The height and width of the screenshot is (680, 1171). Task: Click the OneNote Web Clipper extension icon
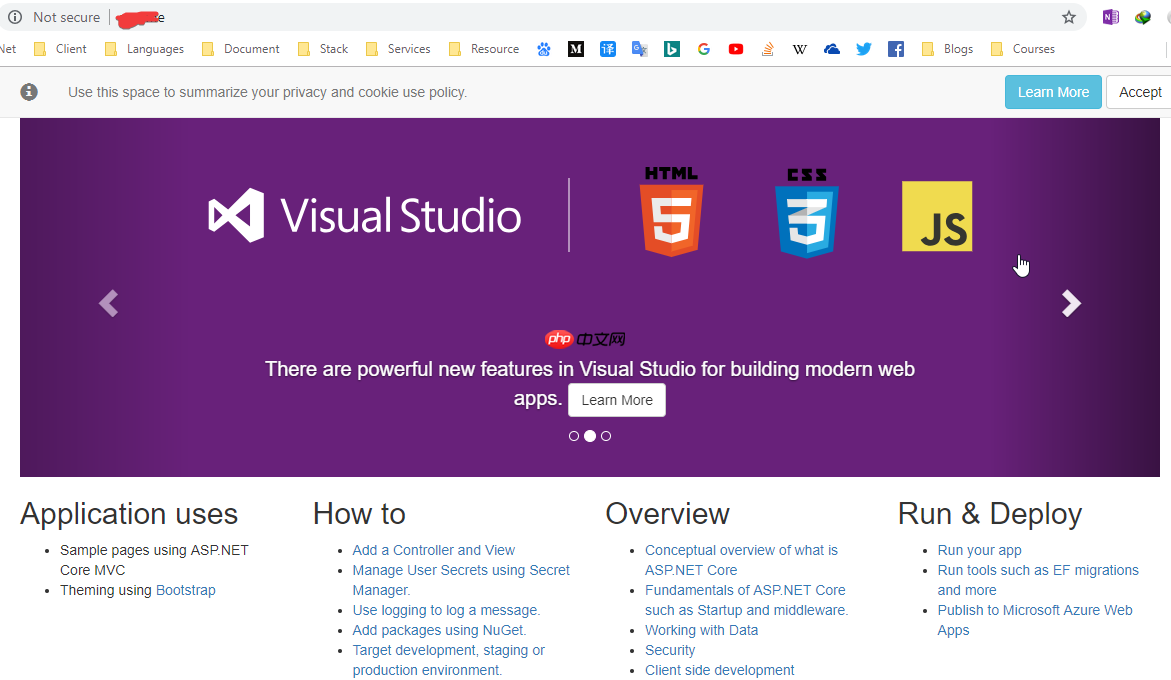tap(1109, 17)
